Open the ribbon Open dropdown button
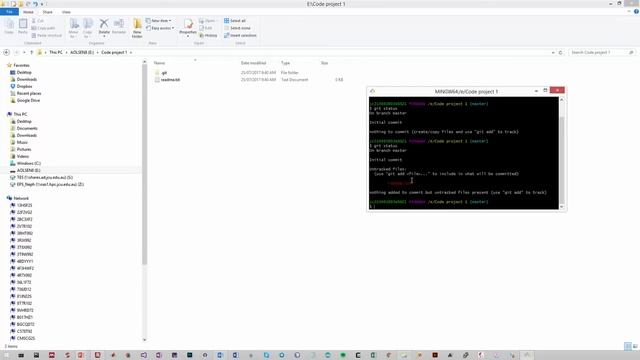The image size is (640, 360). click(208, 20)
